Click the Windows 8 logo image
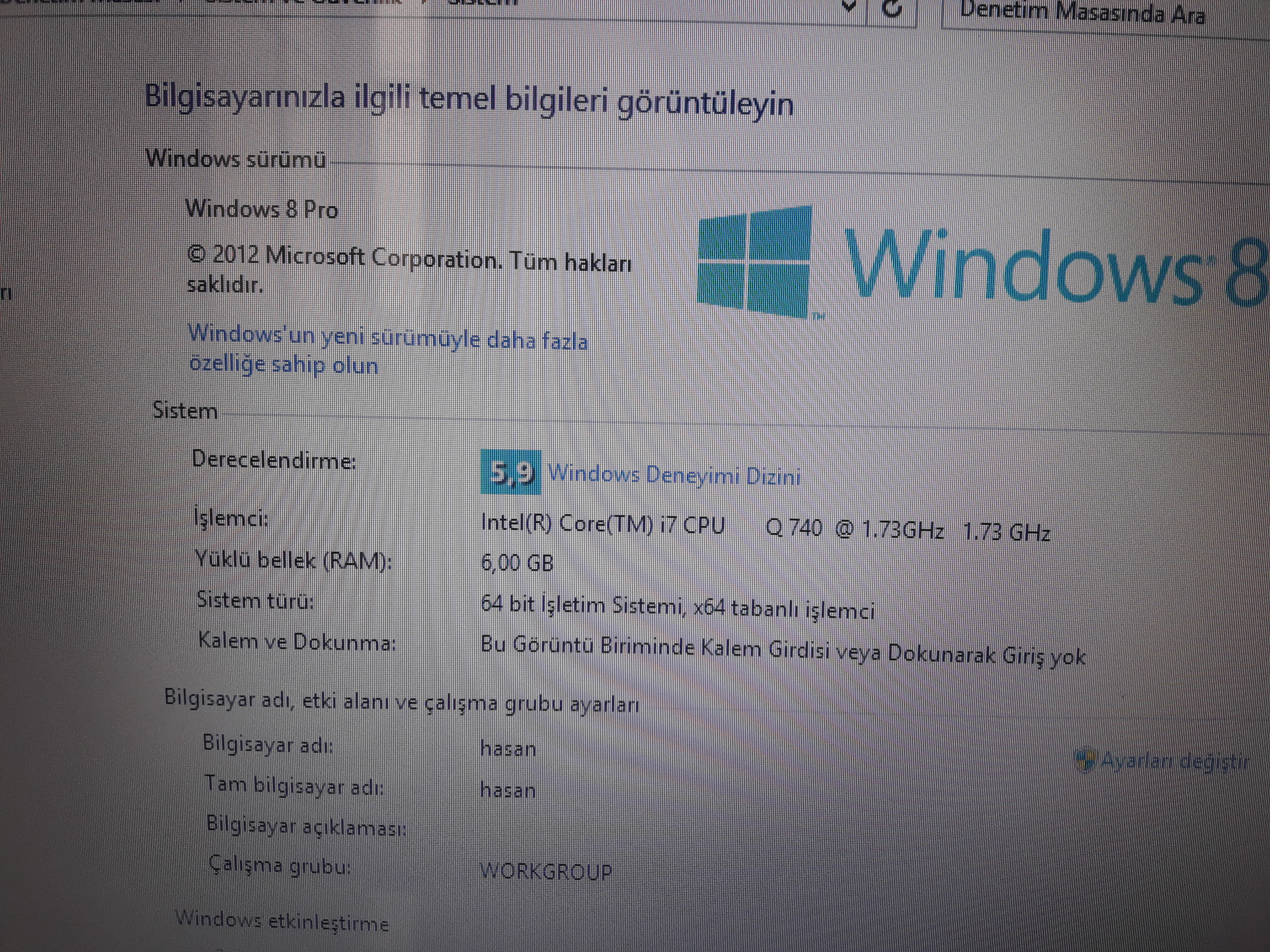 click(x=983, y=262)
